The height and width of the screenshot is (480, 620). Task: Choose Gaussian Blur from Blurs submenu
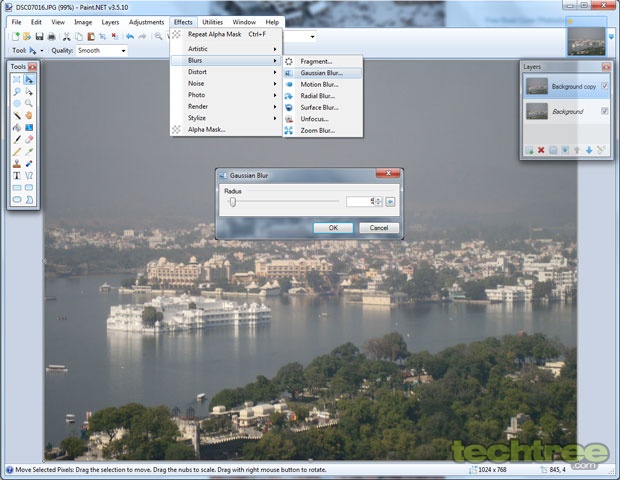(323, 73)
